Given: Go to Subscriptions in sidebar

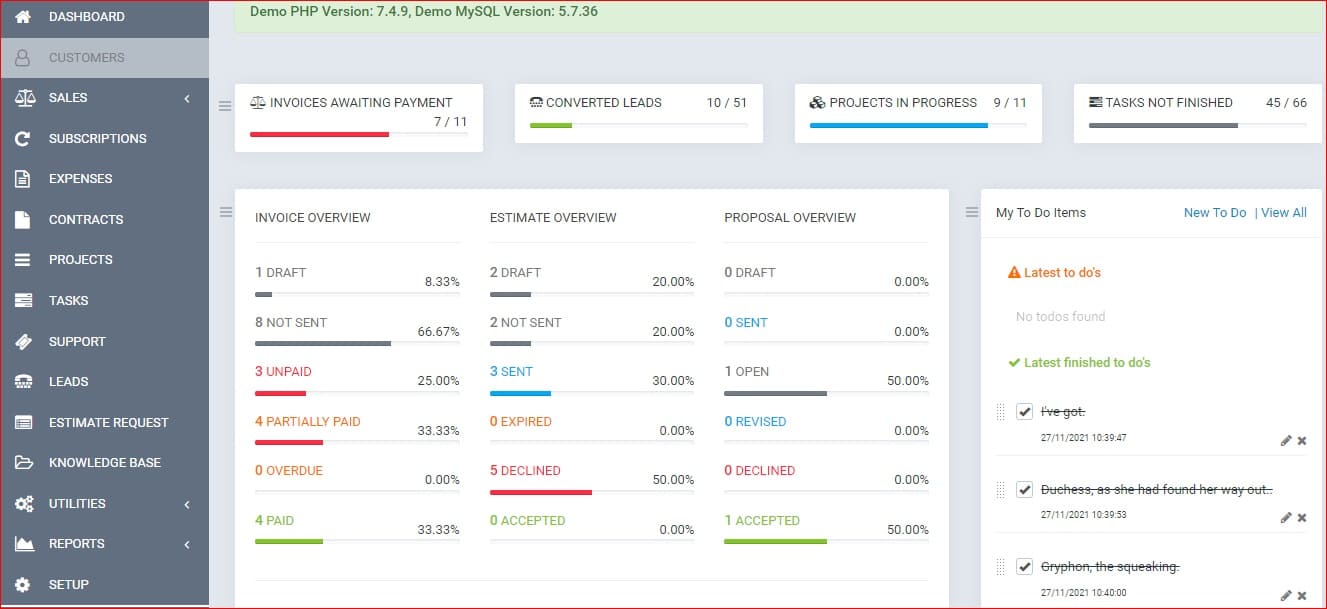Looking at the screenshot, I should coord(104,139).
